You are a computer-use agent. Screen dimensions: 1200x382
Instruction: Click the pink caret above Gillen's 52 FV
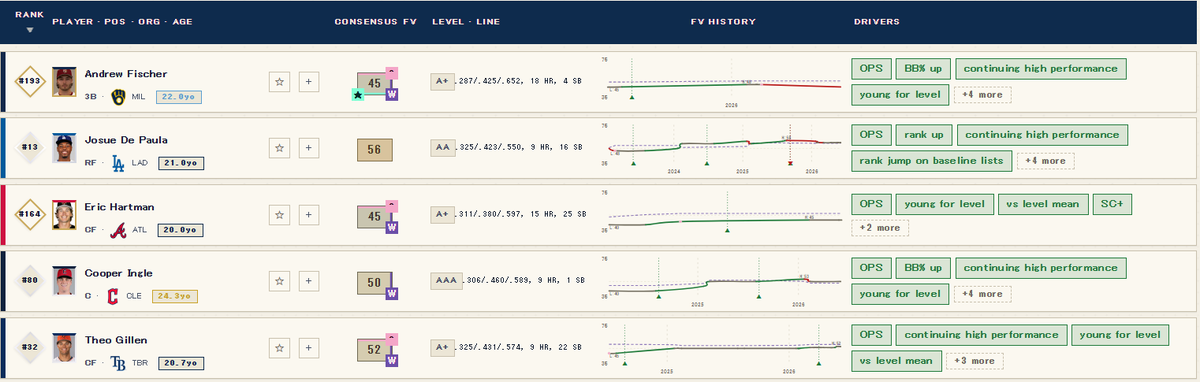[392, 338]
